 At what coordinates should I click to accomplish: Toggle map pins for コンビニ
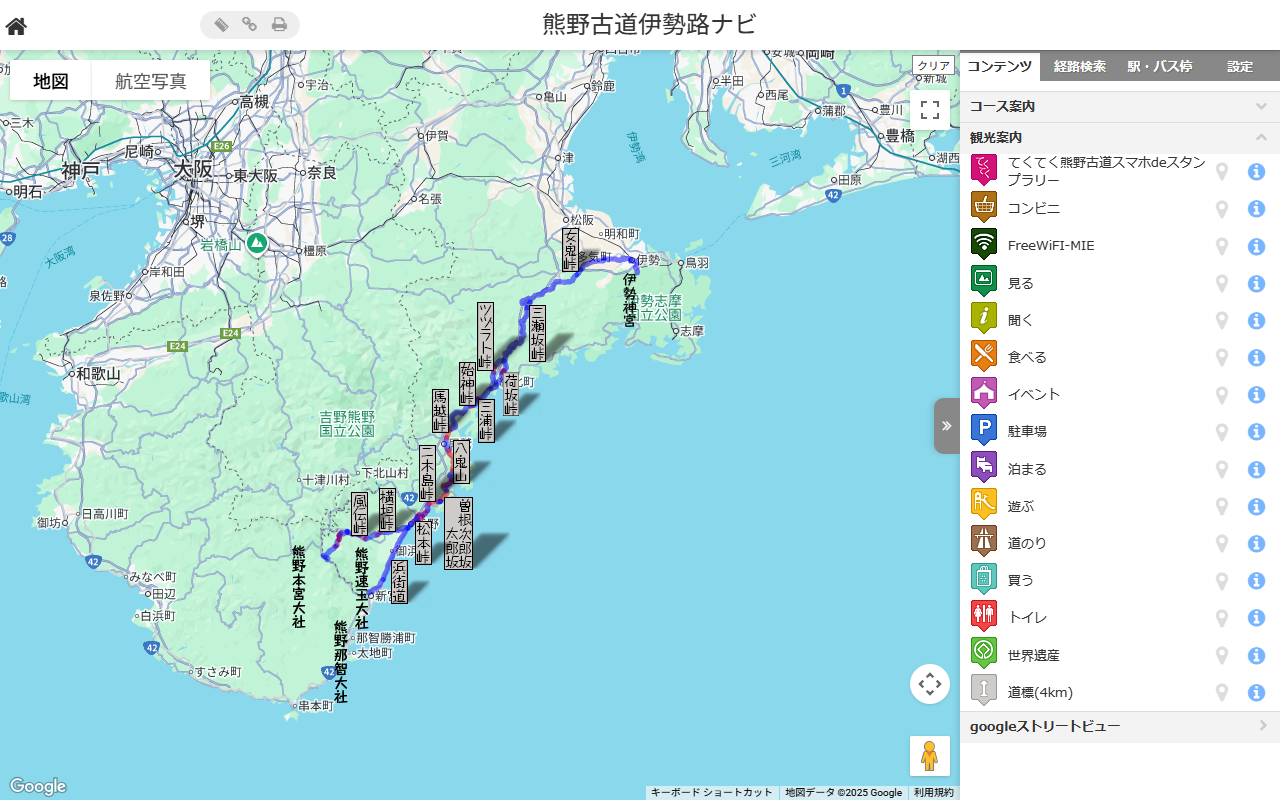(1221, 209)
